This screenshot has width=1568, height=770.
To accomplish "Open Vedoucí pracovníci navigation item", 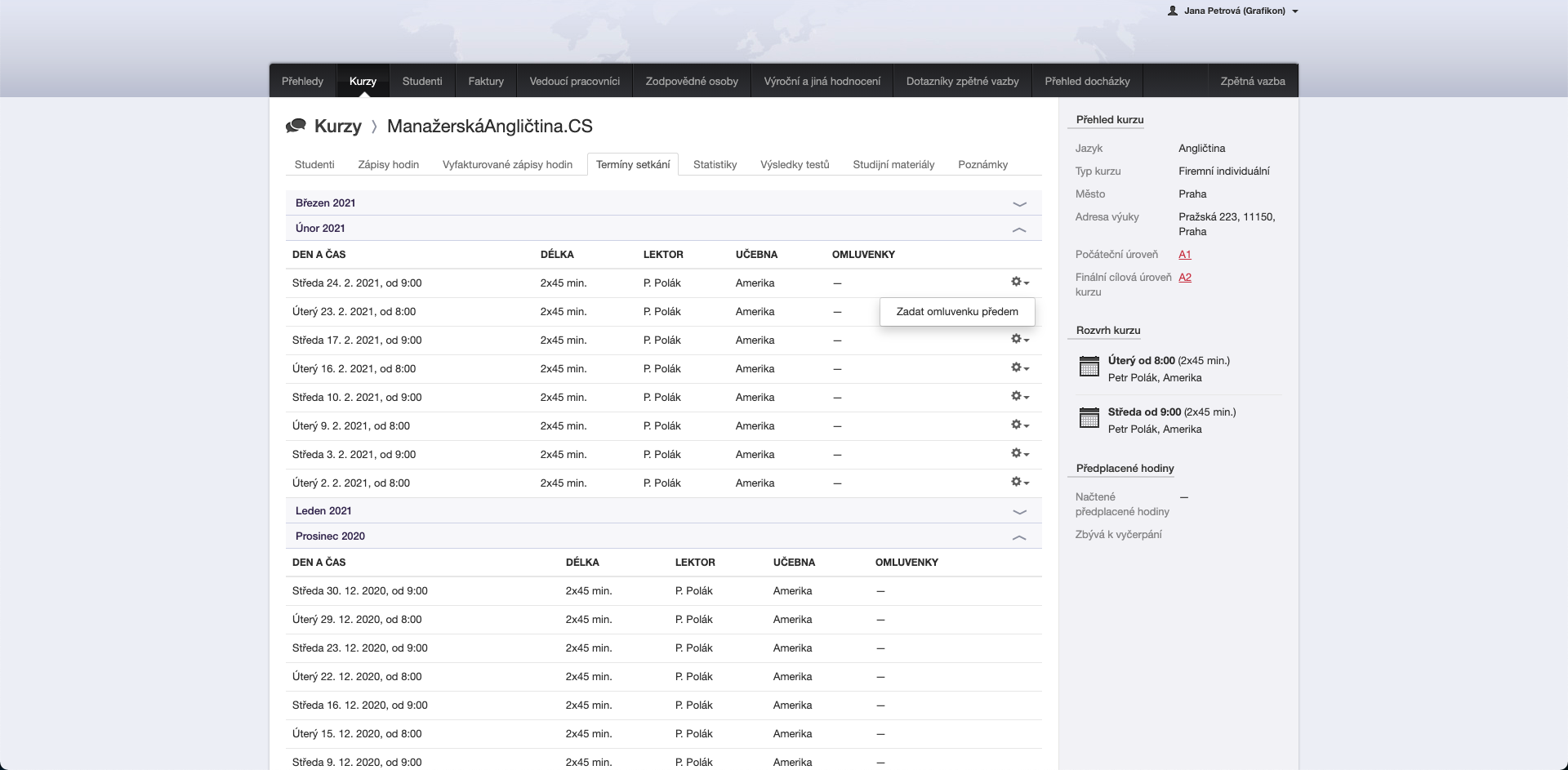I will click(575, 81).
